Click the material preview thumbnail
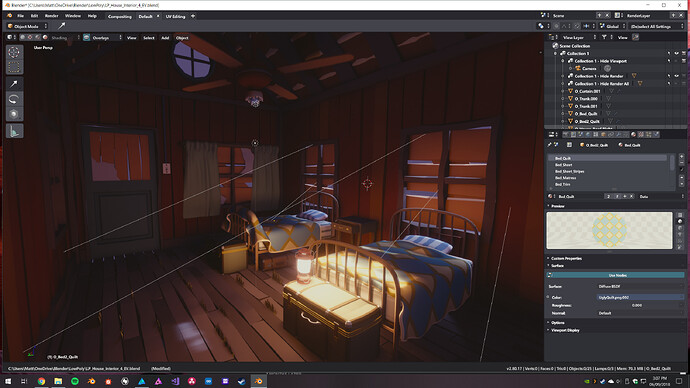Screen dimensions: 690x388 [x=609, y=231]
